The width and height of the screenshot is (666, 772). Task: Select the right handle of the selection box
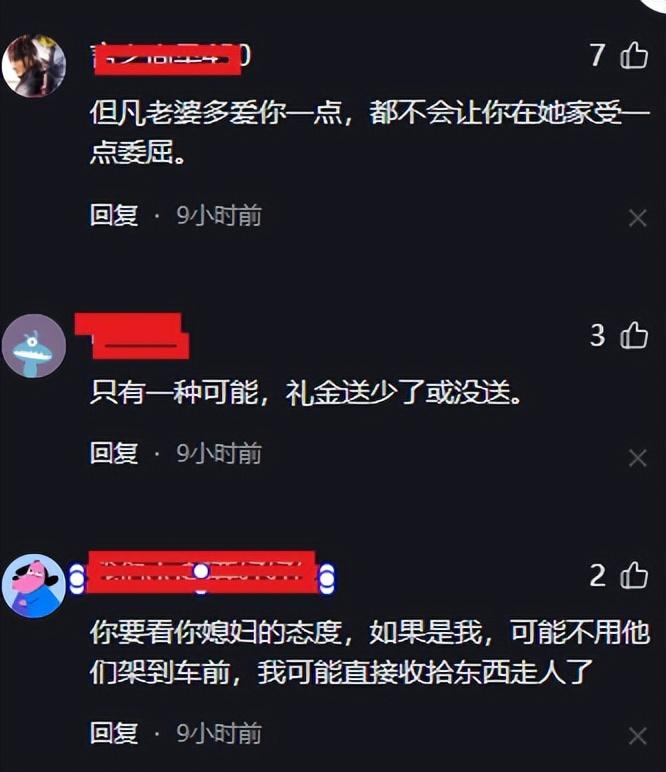pyautogui.click(x=327, y=579)
